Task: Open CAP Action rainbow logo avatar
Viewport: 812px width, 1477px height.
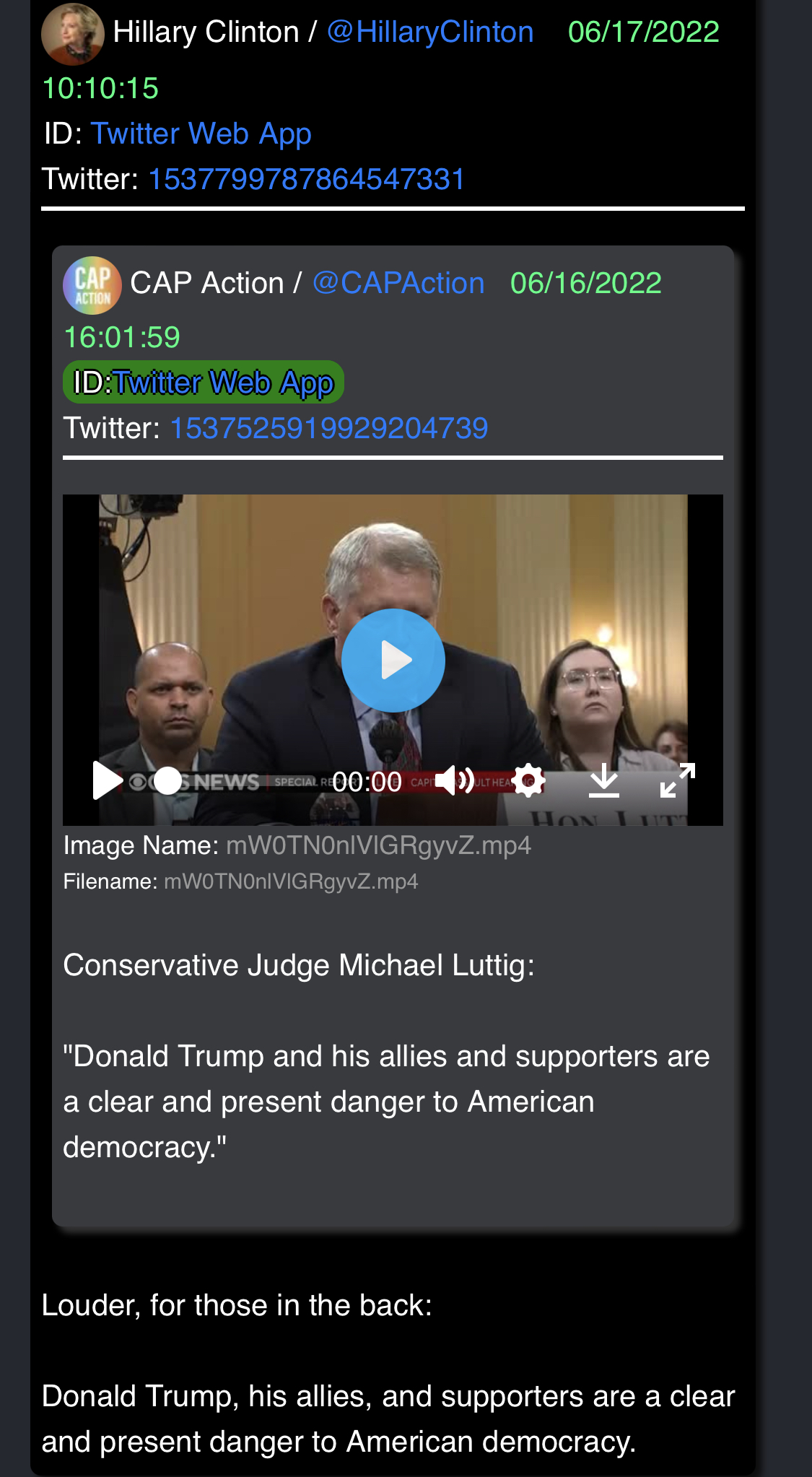Action: click(x=92, y=285)
